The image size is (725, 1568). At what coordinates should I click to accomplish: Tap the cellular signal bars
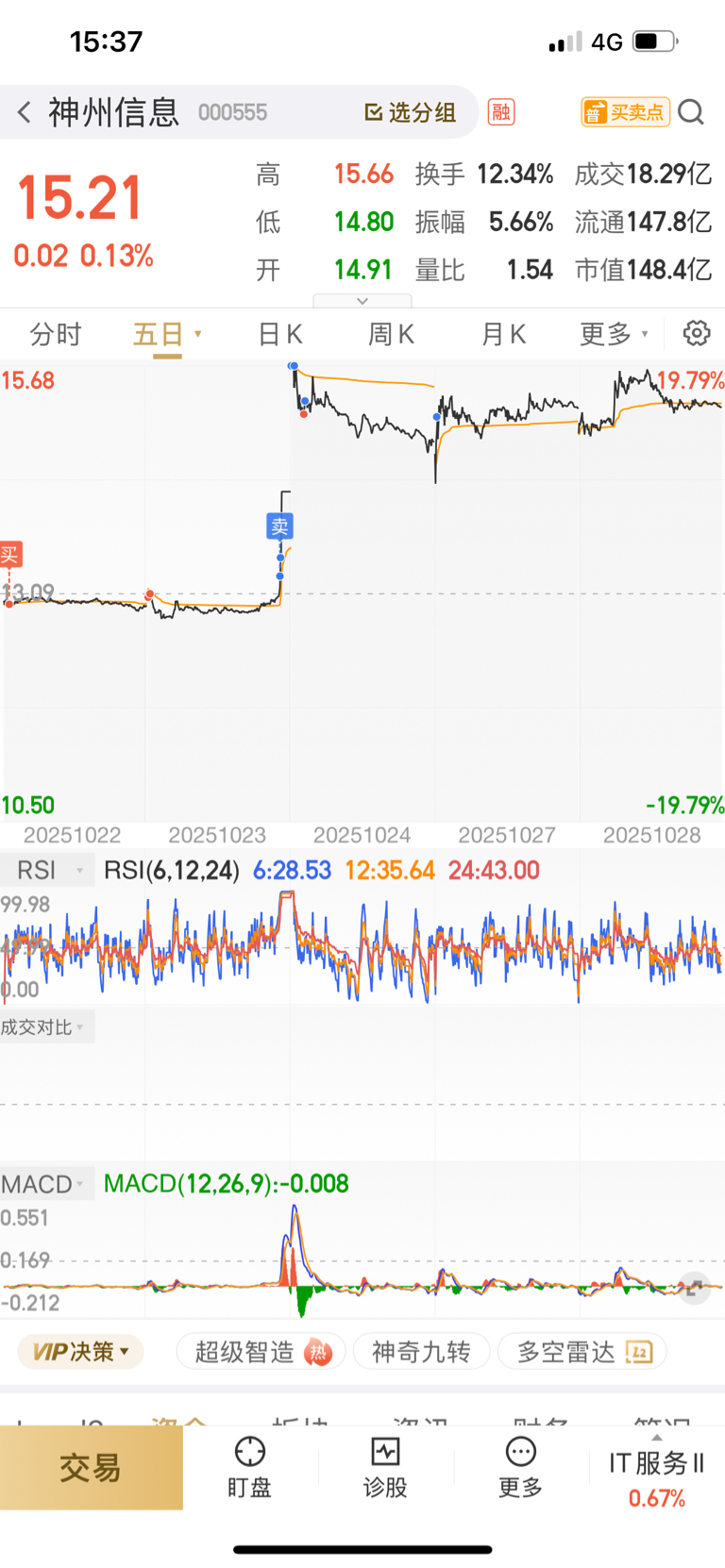[565, 42]
